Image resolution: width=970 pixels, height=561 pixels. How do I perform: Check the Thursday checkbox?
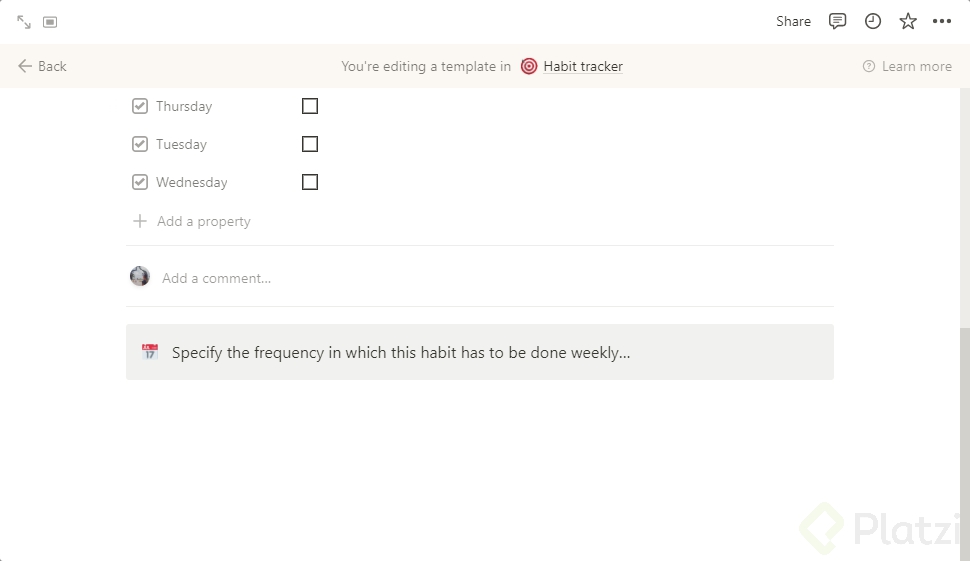tap(310, 106)
